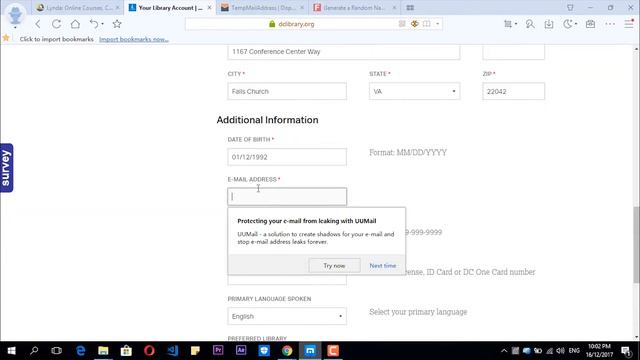Expand the screenshot tool dropdown caret

pos(516,24)
